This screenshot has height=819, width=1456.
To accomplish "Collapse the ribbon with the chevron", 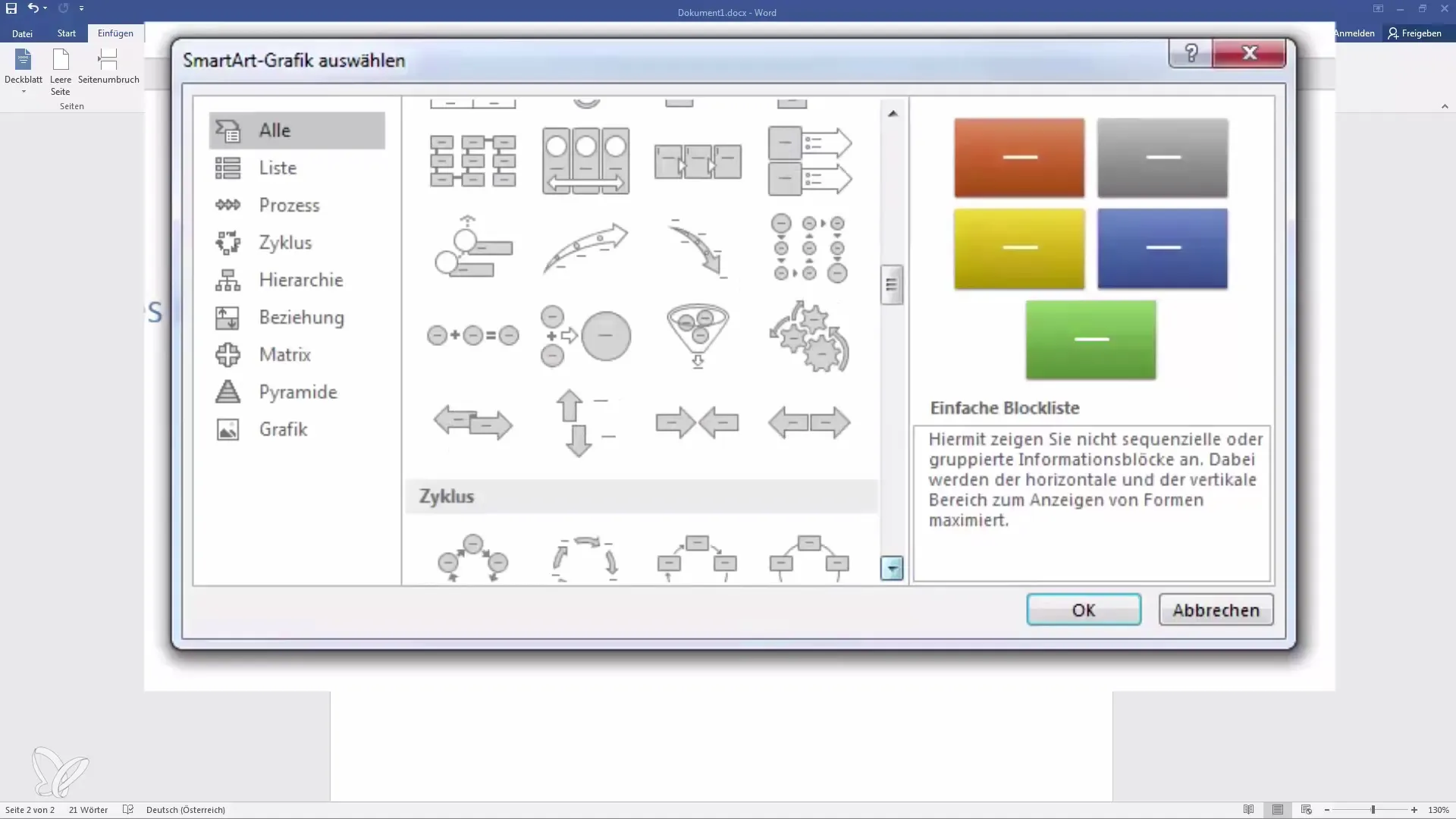I will [x=1445, y=107].
